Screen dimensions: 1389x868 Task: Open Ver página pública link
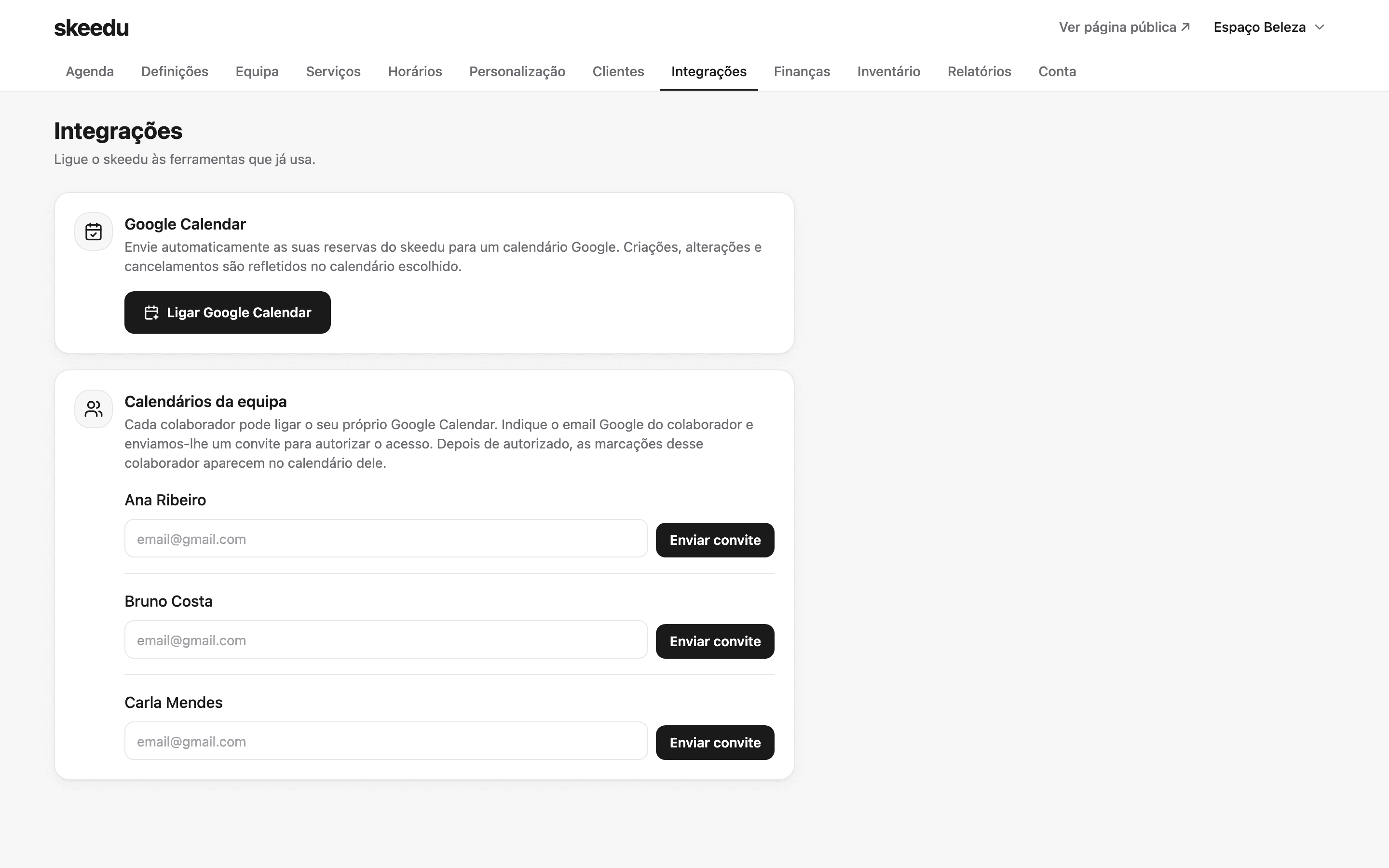1124,27
